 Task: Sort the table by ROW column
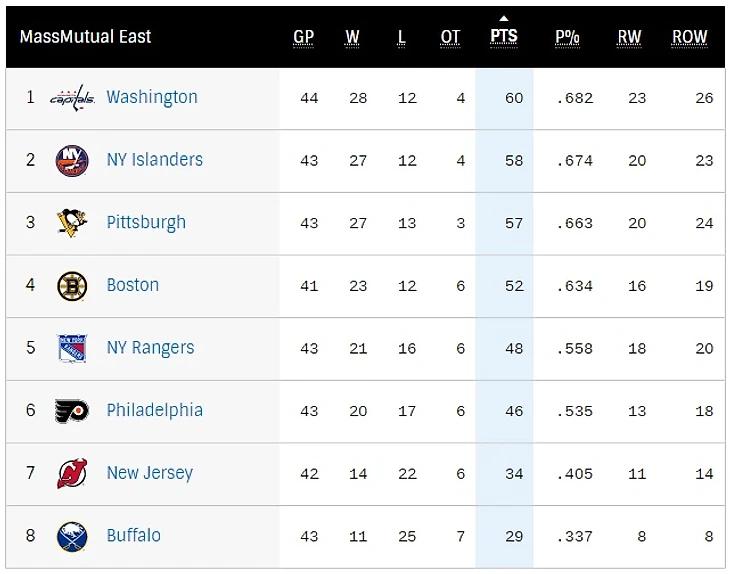point(689,37)
